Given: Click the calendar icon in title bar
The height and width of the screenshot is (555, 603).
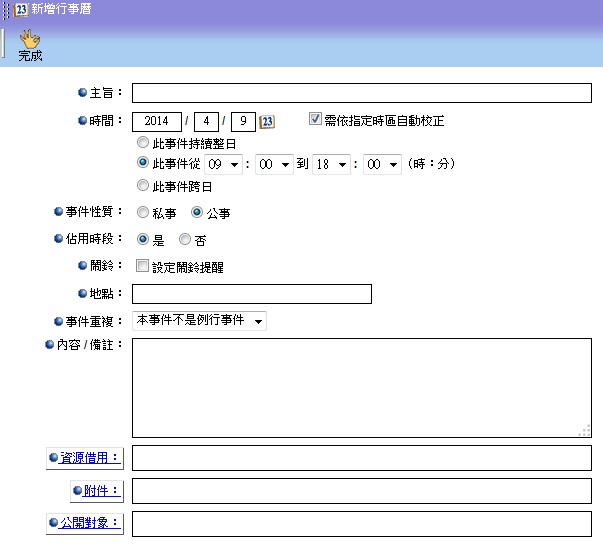Looking at the screenshot, I should tap(21, 10).
